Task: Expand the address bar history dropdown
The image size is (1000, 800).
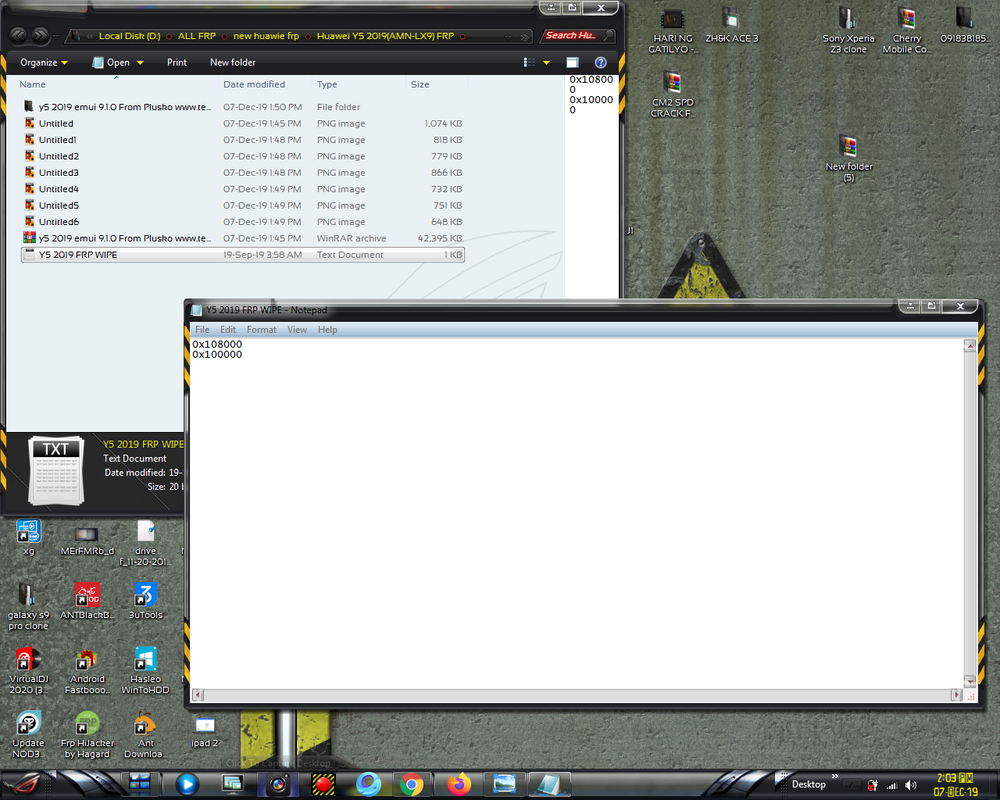Action: tap(508, 36)
